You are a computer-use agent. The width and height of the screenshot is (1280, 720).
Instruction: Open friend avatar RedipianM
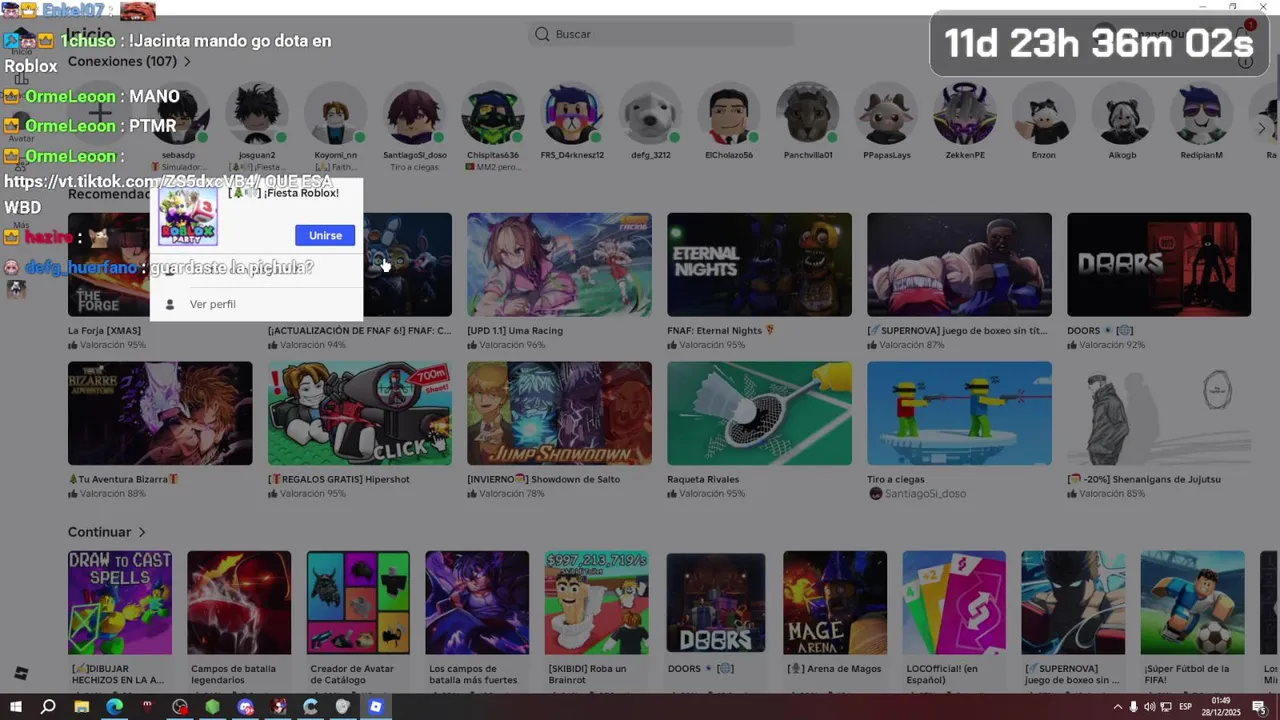click(x=1201, y=114)
